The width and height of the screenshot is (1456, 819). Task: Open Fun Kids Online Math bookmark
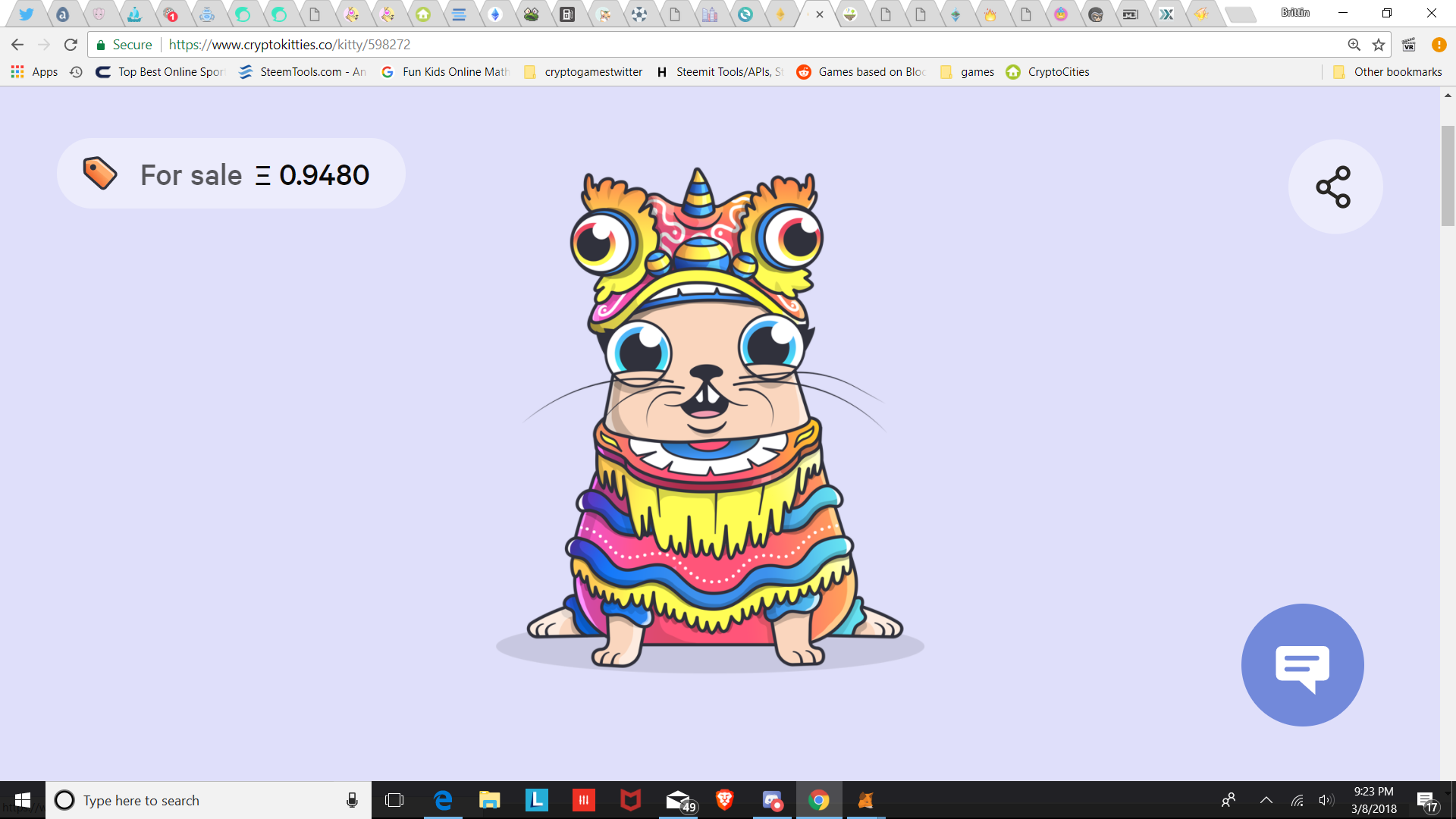tap(445, 72)
